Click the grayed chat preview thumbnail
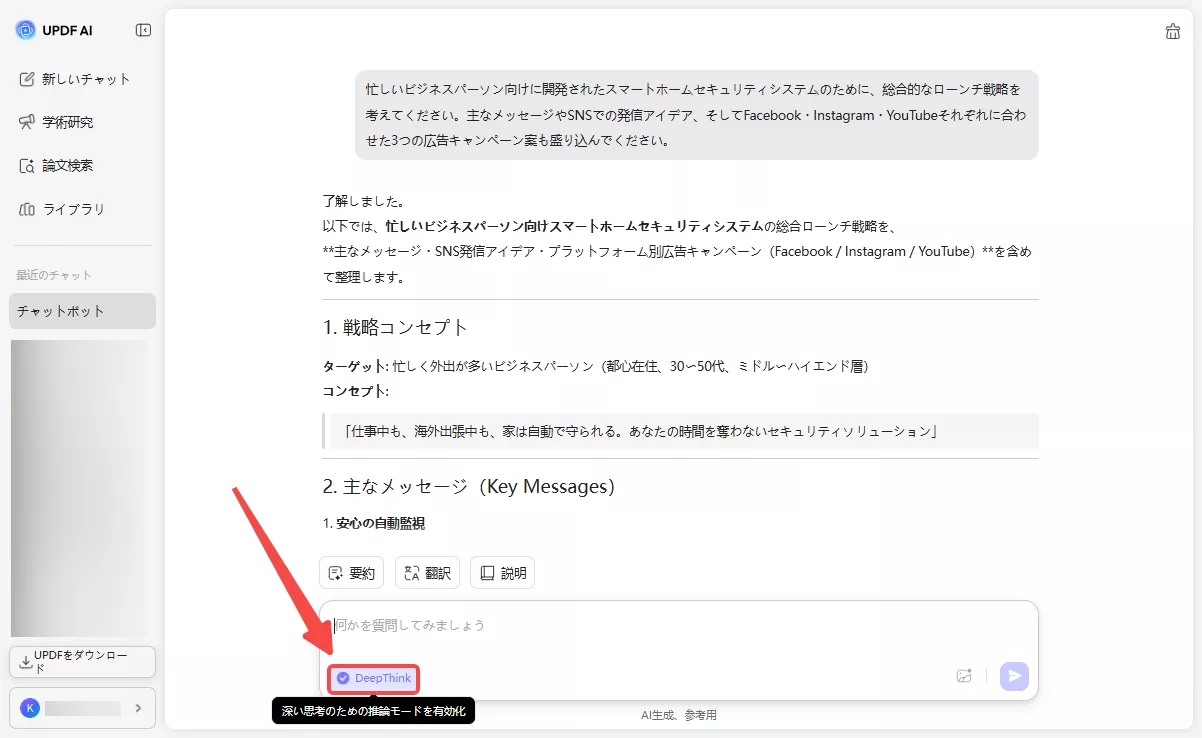 [81, 485]
